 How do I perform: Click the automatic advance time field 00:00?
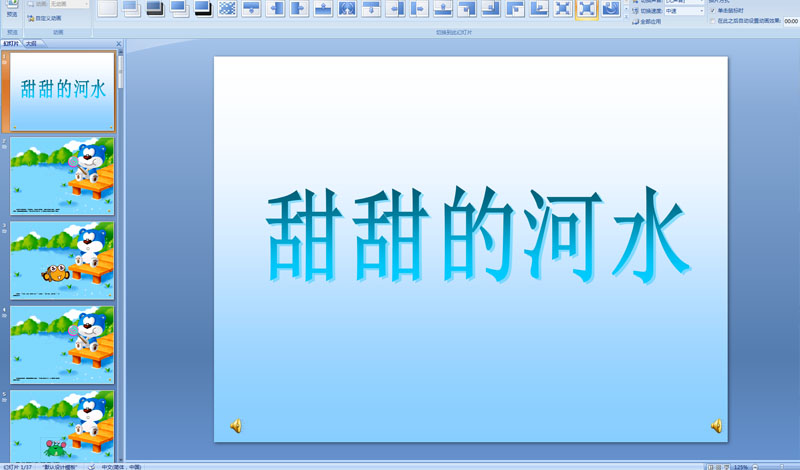pos(791,21)
